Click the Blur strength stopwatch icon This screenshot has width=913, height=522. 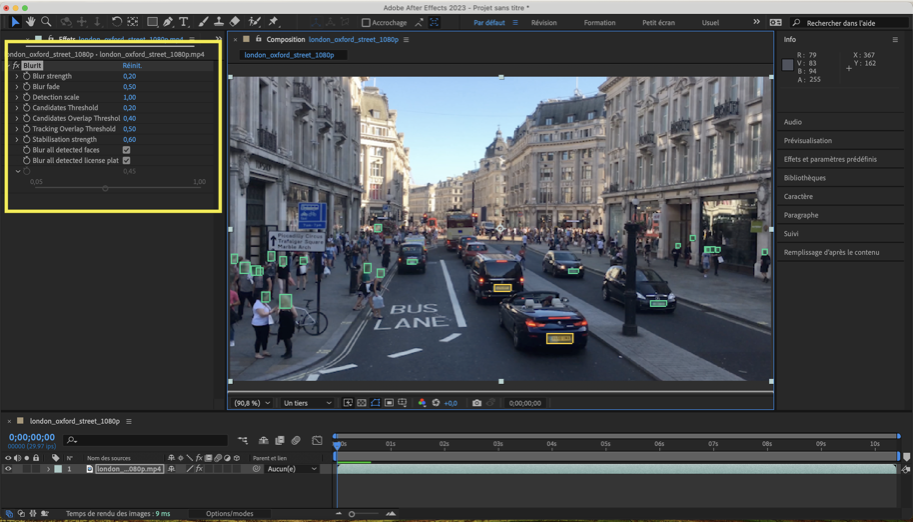[27, 76]
